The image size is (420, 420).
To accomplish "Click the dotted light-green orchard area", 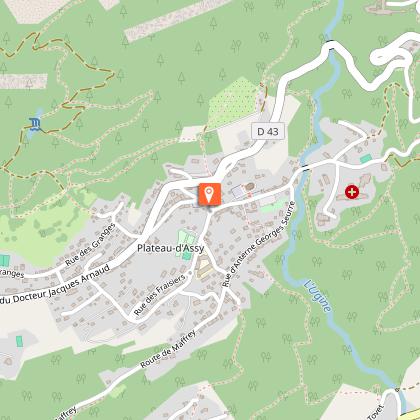I will 233,99.
